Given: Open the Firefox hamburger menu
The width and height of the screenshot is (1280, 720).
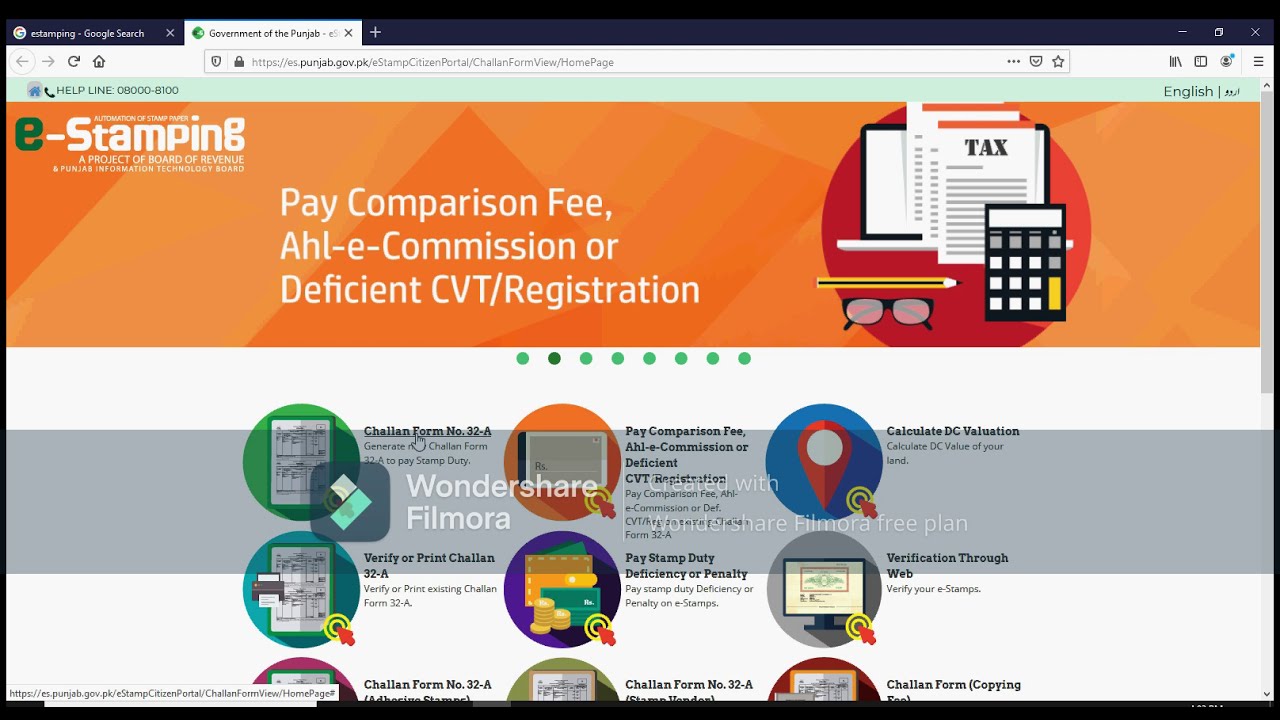Looking at the screenshot, I should click(1258, 61).
